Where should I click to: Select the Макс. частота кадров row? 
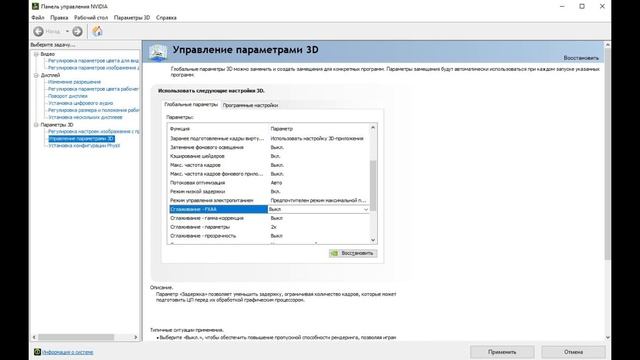click(269, 165)
